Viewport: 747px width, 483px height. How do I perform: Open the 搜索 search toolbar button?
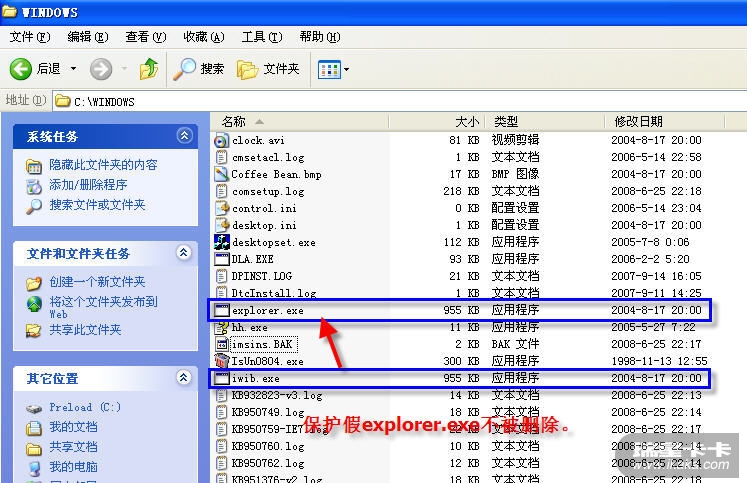[x=198, y=69]
